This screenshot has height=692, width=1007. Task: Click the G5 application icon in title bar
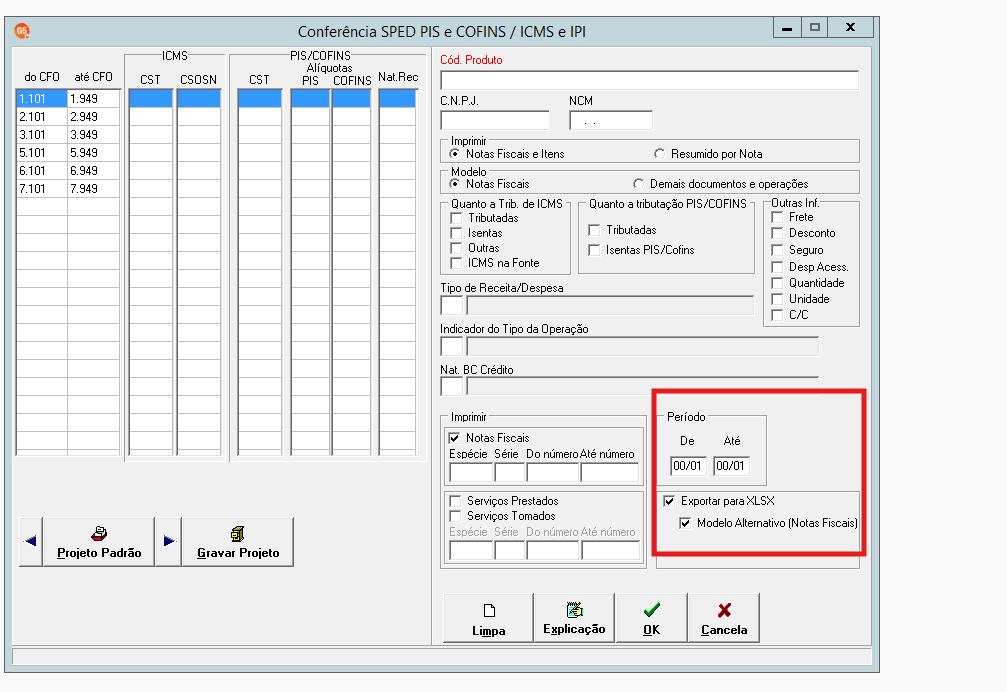(22, 30)
